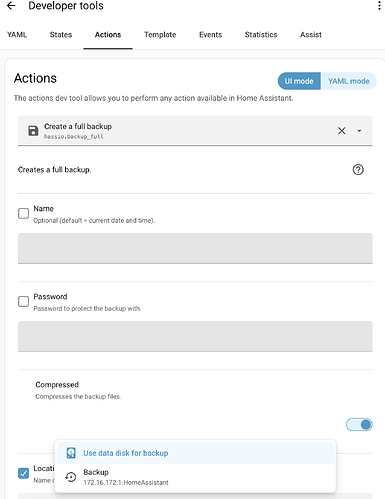Viewport: 385px width, 499px height.
Task: Click the Name text input field
Action: [195, 248]
